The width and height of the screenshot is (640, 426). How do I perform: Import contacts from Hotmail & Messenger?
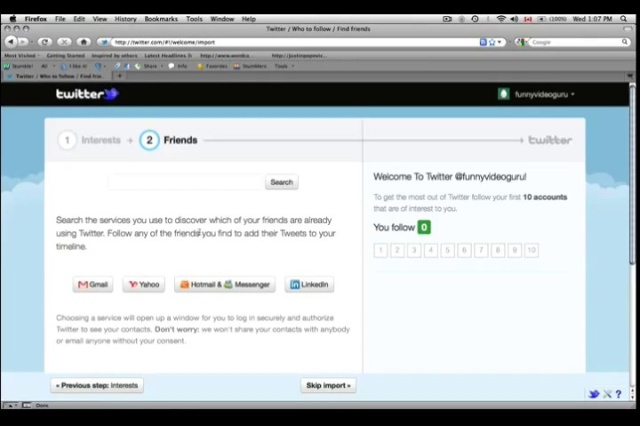[x=225, y=284]
